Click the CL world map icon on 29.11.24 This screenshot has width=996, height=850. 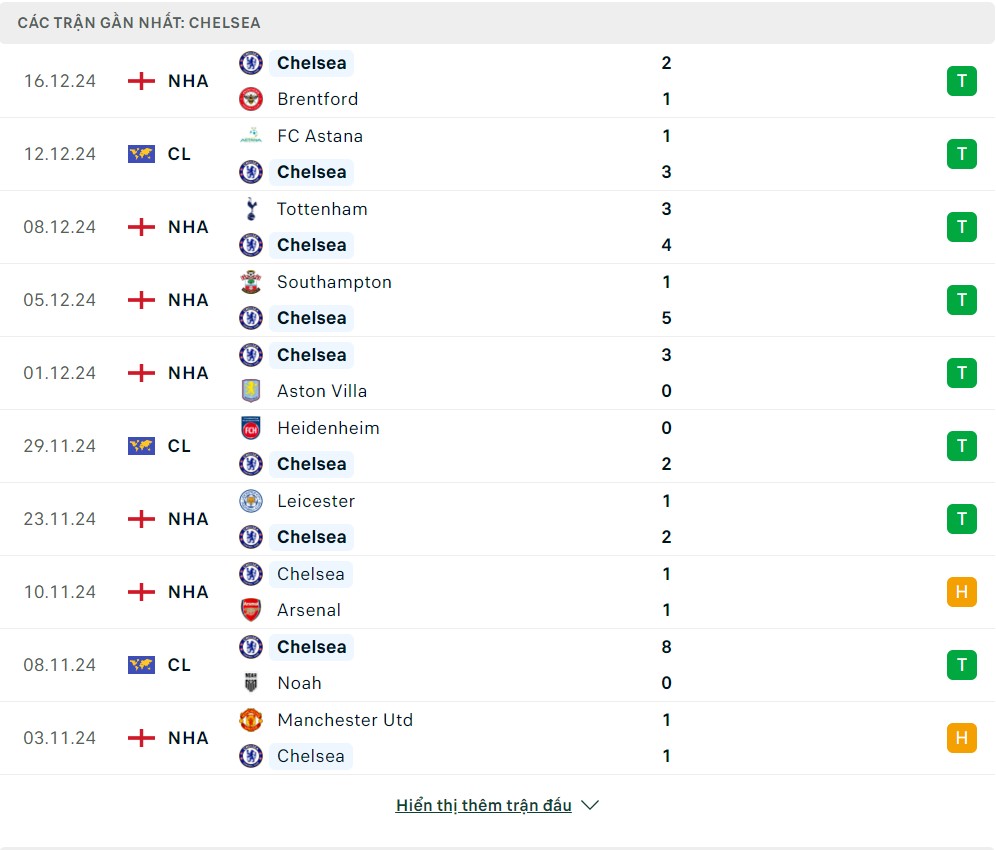click(x=142, y=446)
